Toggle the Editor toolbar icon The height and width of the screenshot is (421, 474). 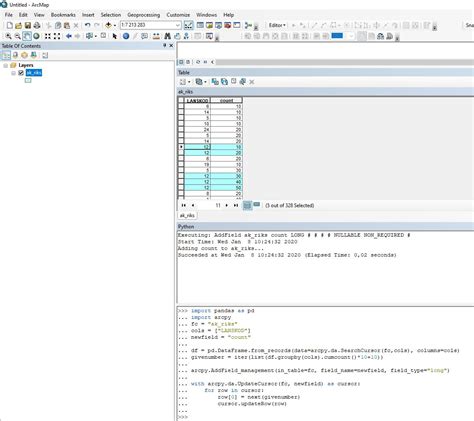[188, 25]
